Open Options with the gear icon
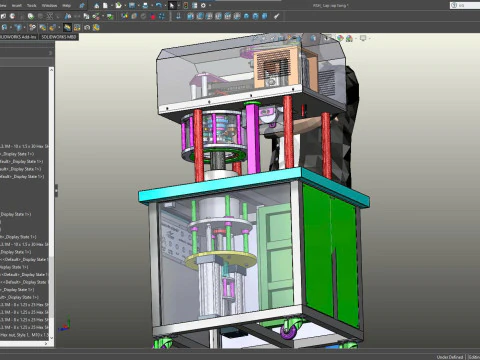The width and height of the screenshot is (480, 360). pyautogui.click(x=203, y=6)
